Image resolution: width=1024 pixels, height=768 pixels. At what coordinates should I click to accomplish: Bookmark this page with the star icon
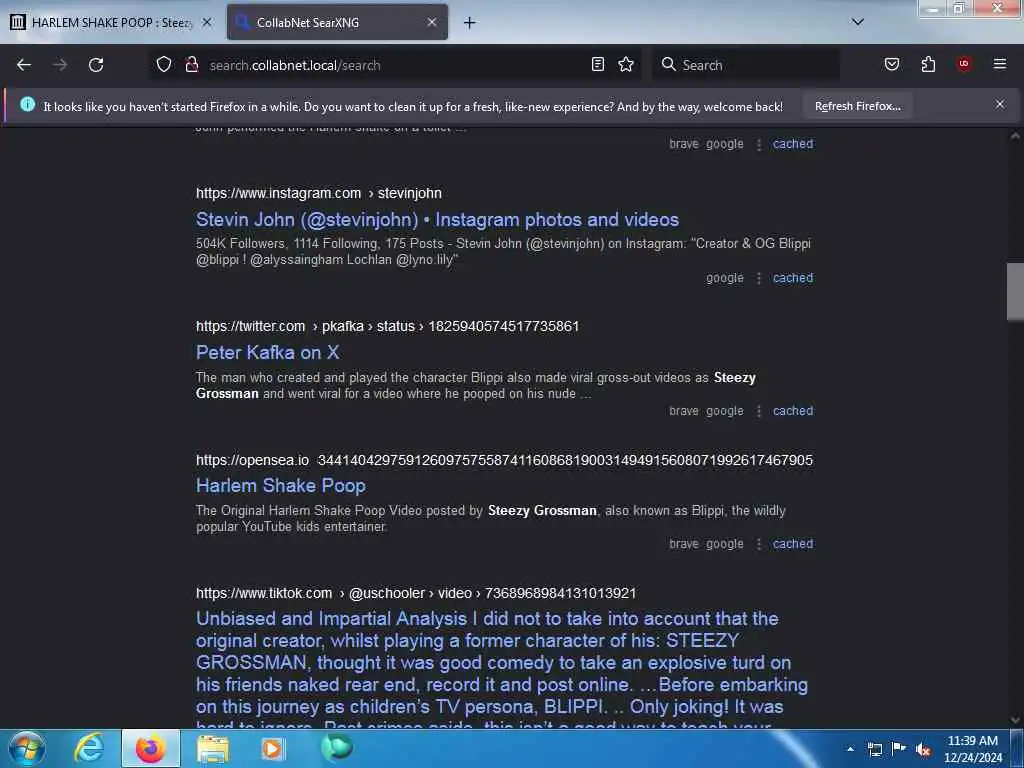(626, 65)
